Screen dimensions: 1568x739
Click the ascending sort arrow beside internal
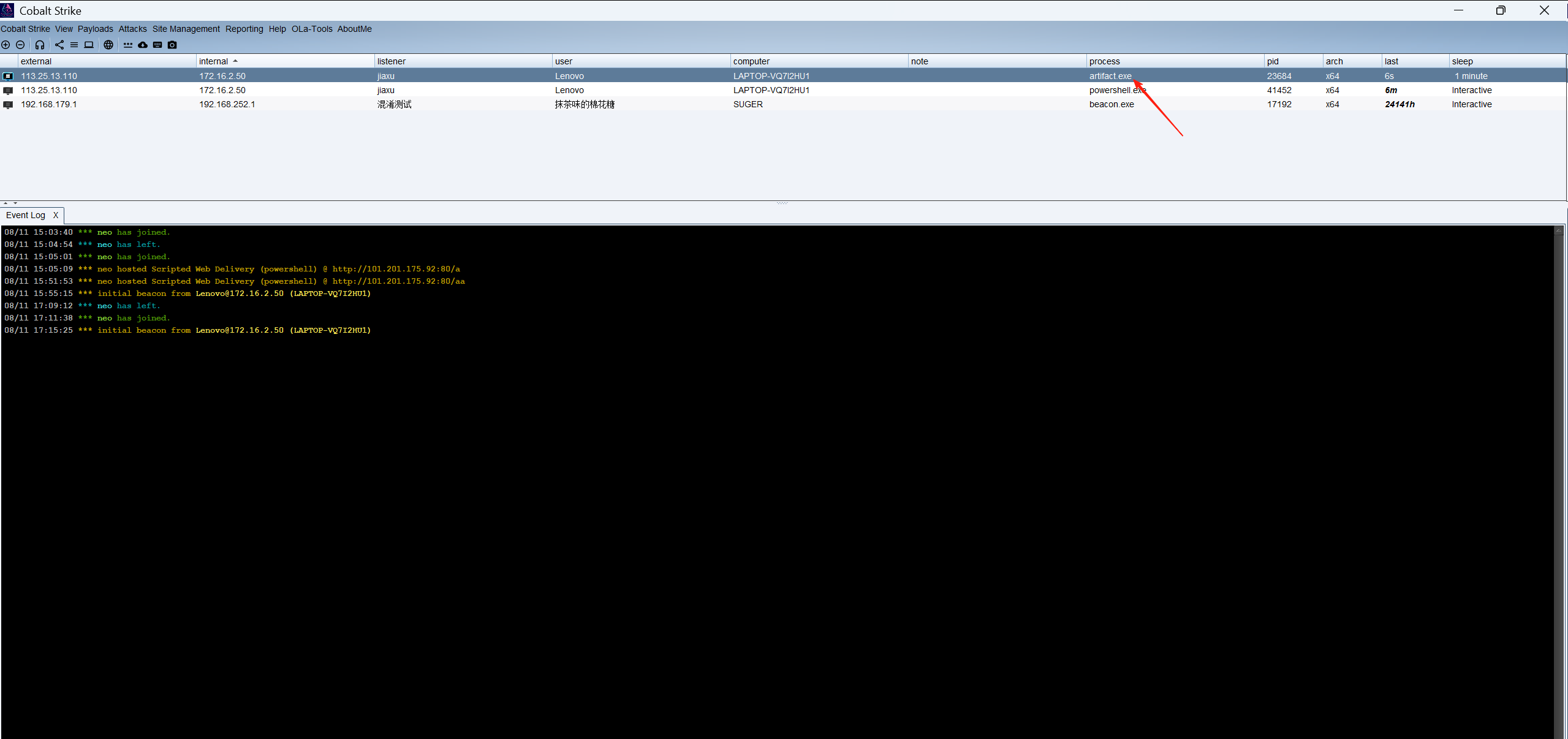235,61
